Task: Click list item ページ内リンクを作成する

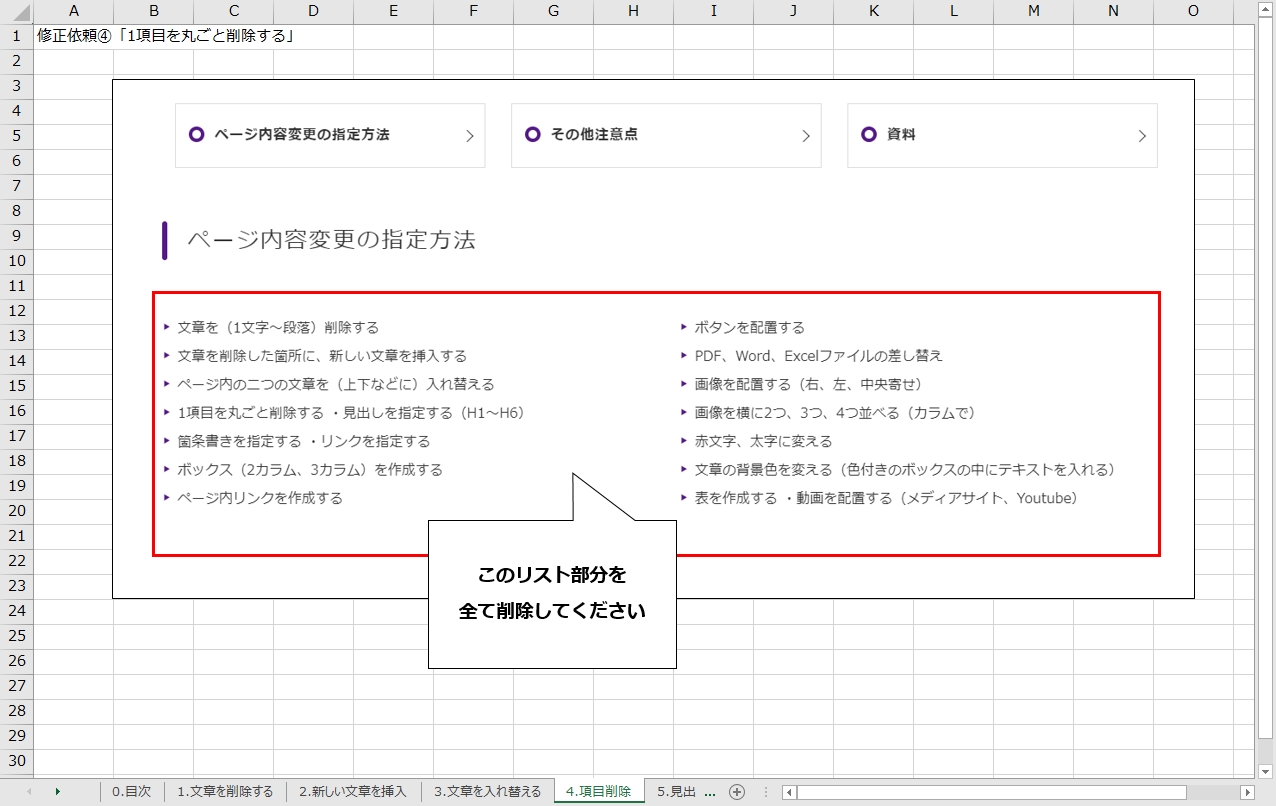Action: pyautogui.click(x=260, y=498)
